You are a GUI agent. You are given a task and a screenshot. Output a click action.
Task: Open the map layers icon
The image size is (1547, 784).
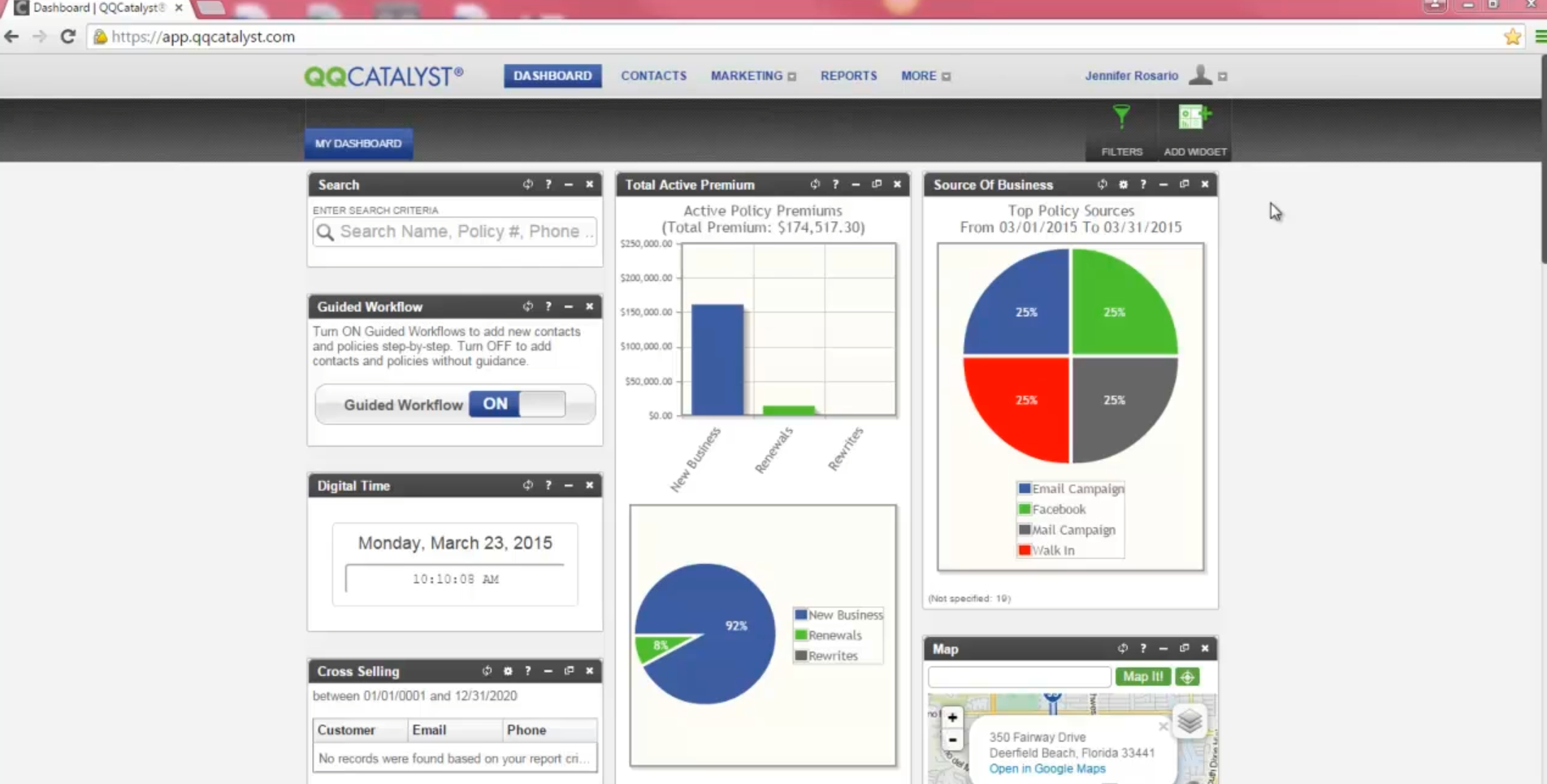(x=1189, y=721)
